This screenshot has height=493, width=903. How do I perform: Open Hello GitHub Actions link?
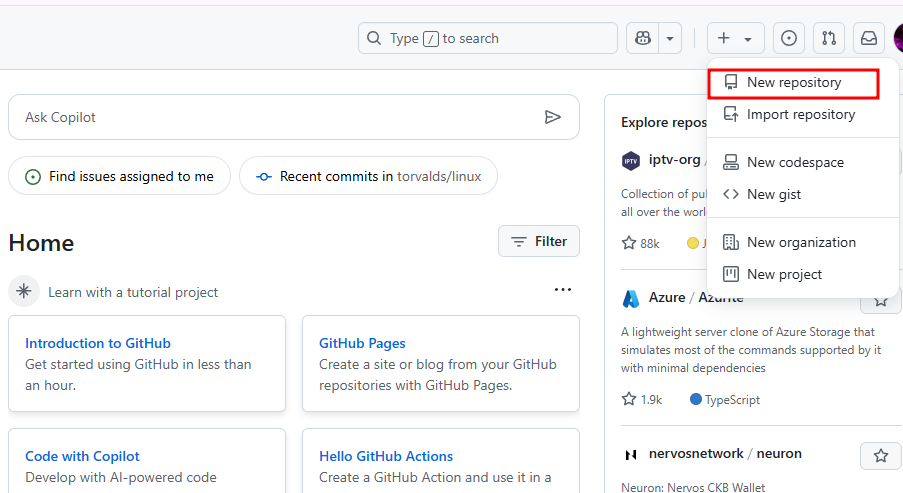tap(386, 456)
